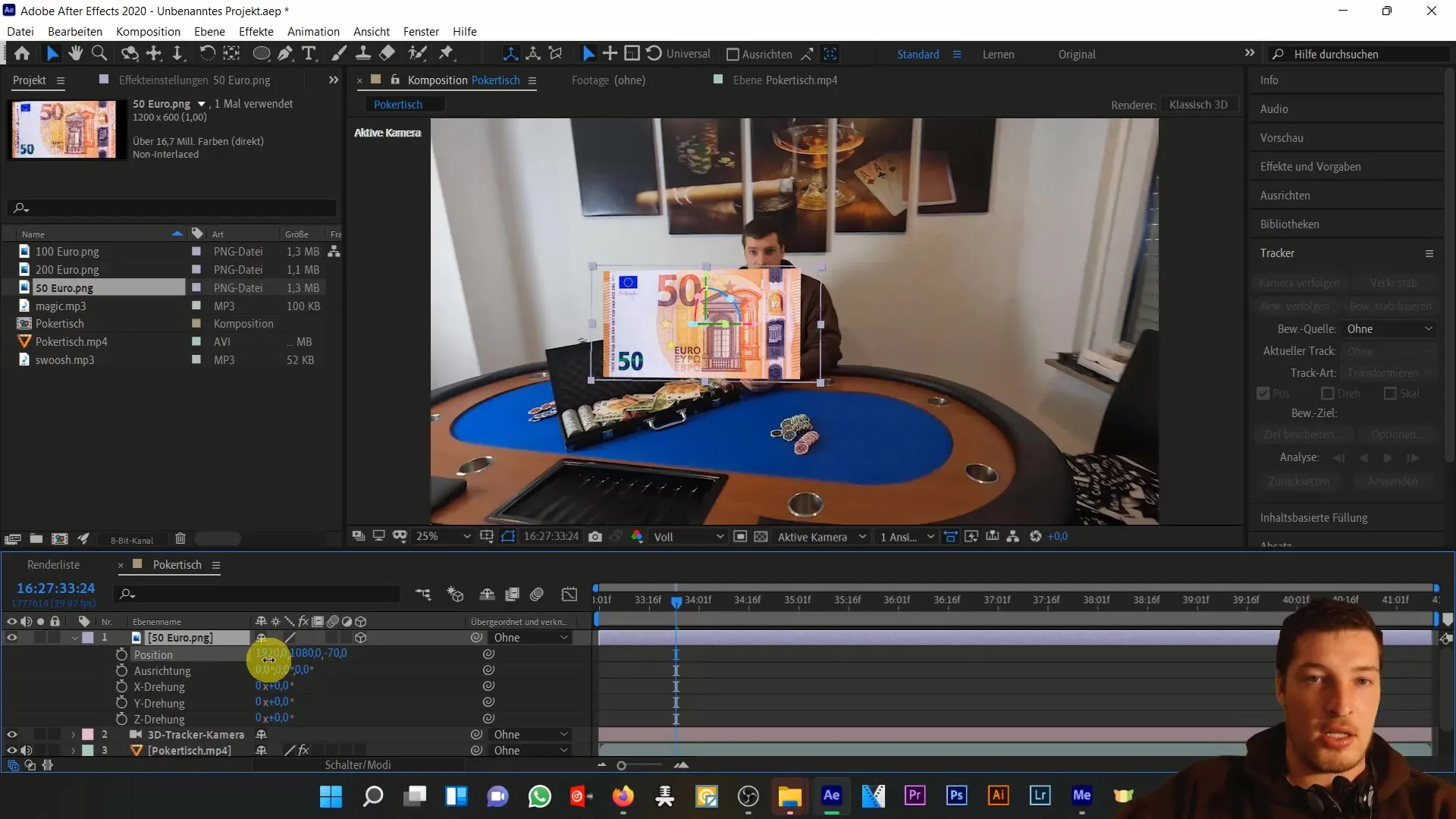The image size is (1456, 819).
Task: Open the resolution Voll dropdown
Action: pos(689,537)
